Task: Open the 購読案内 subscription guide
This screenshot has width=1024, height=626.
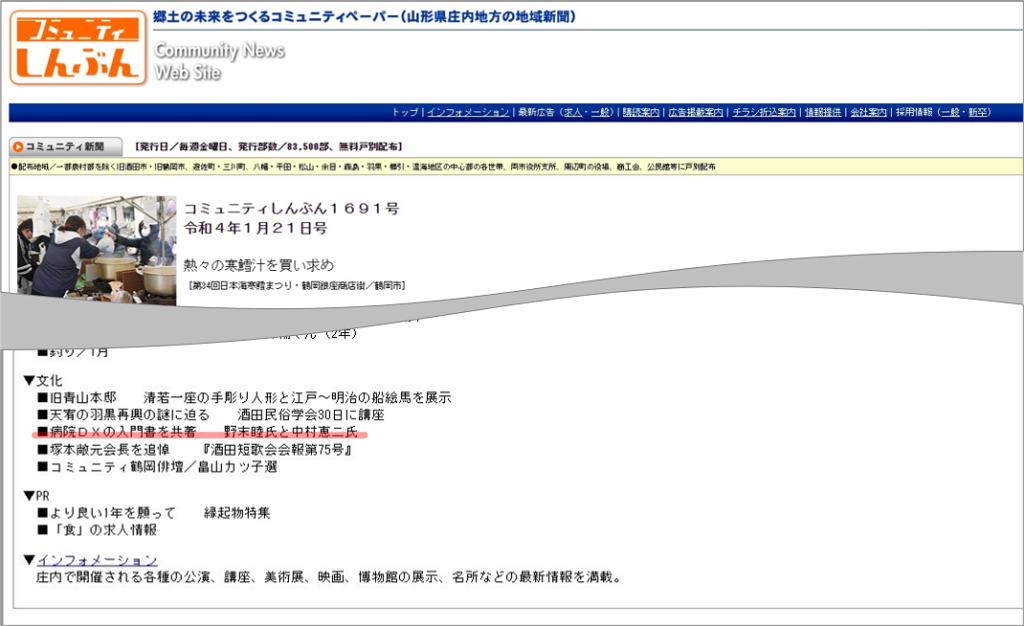Action: pos(640,112)
